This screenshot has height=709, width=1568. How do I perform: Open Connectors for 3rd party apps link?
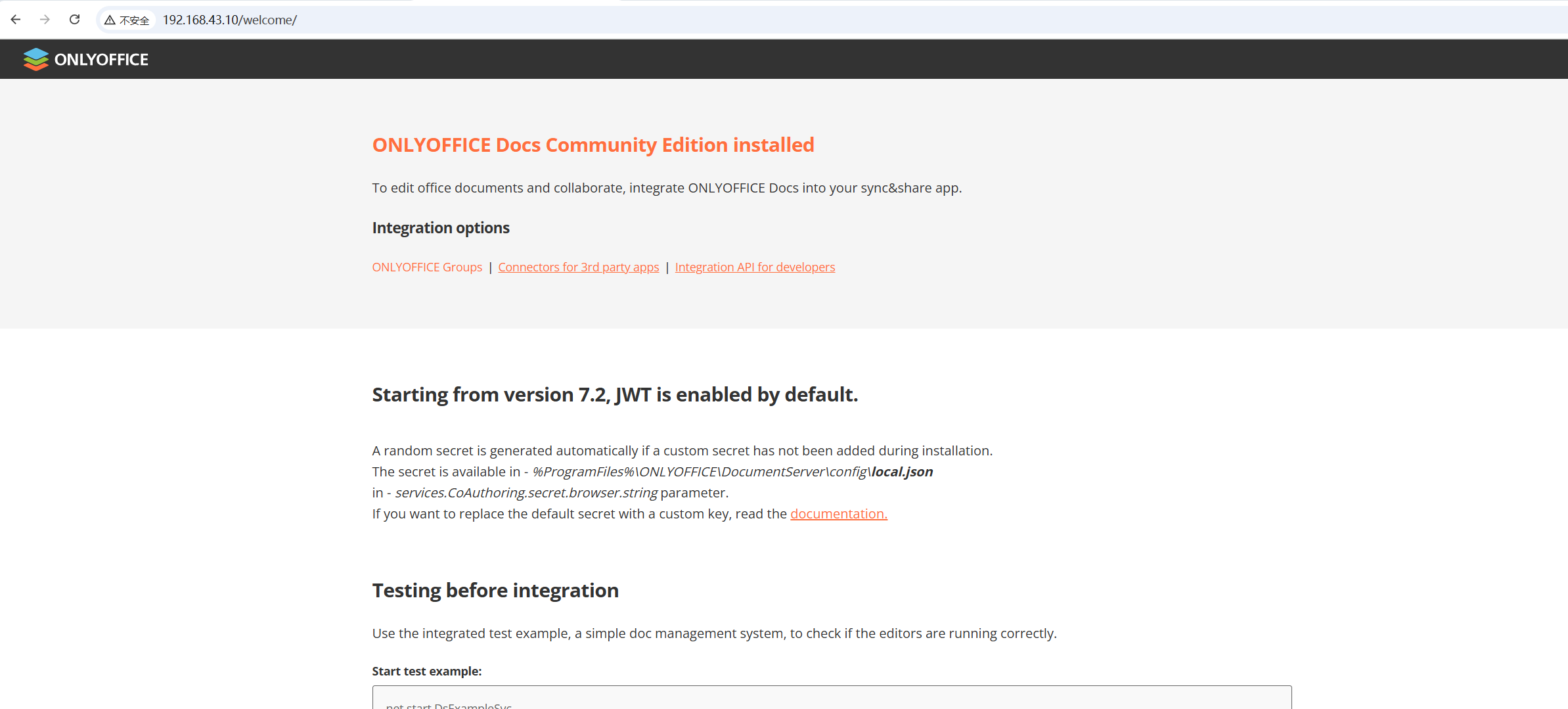pos(578,267)
